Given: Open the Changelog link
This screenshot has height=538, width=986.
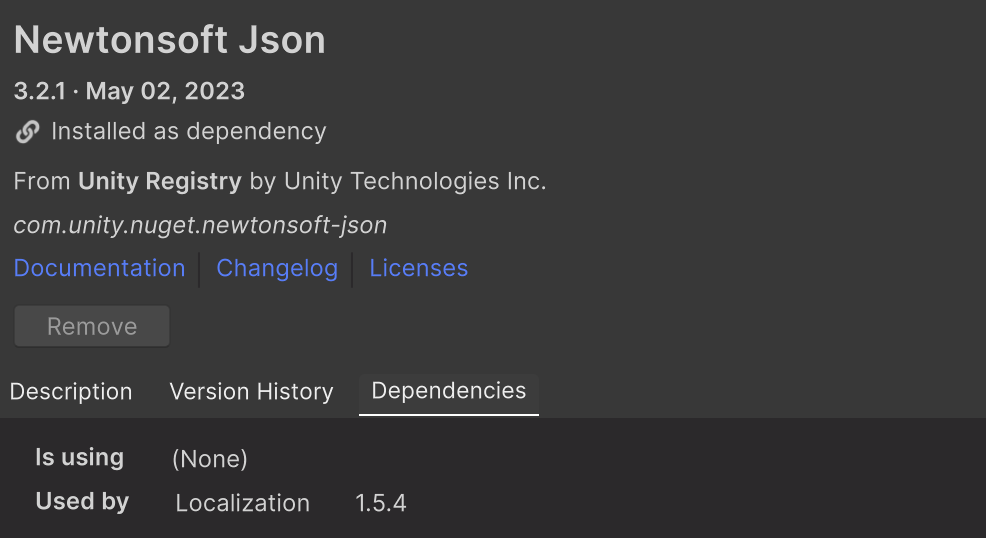Looking at the screenshot, I should 277,268.
